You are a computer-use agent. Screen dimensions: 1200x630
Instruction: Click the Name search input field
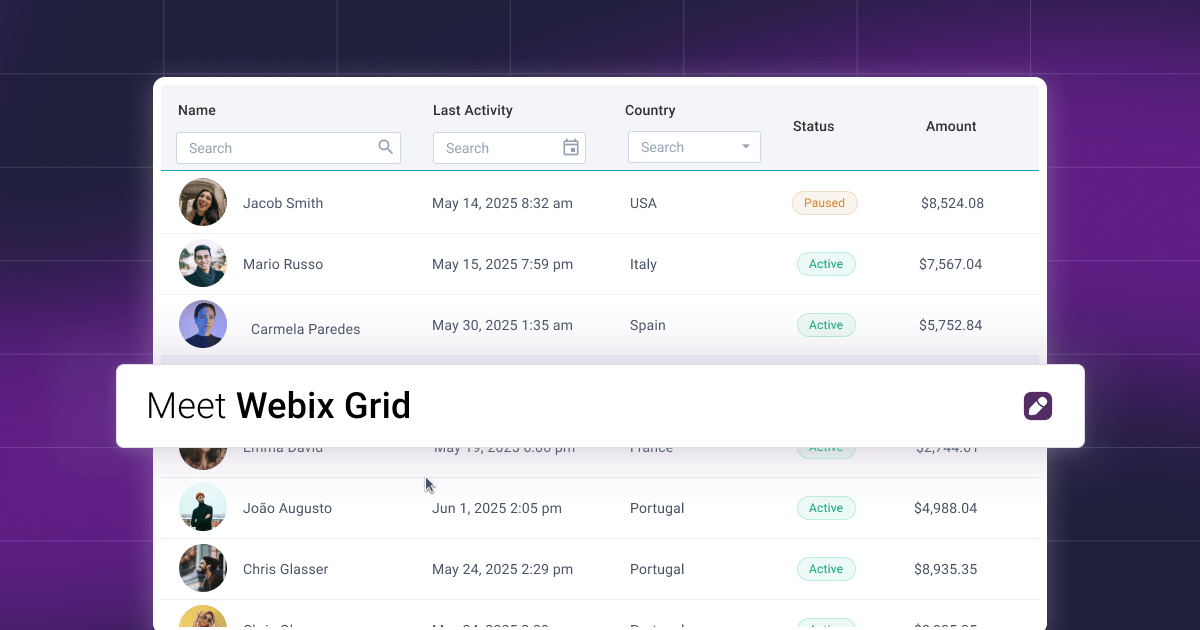point(280,147)
